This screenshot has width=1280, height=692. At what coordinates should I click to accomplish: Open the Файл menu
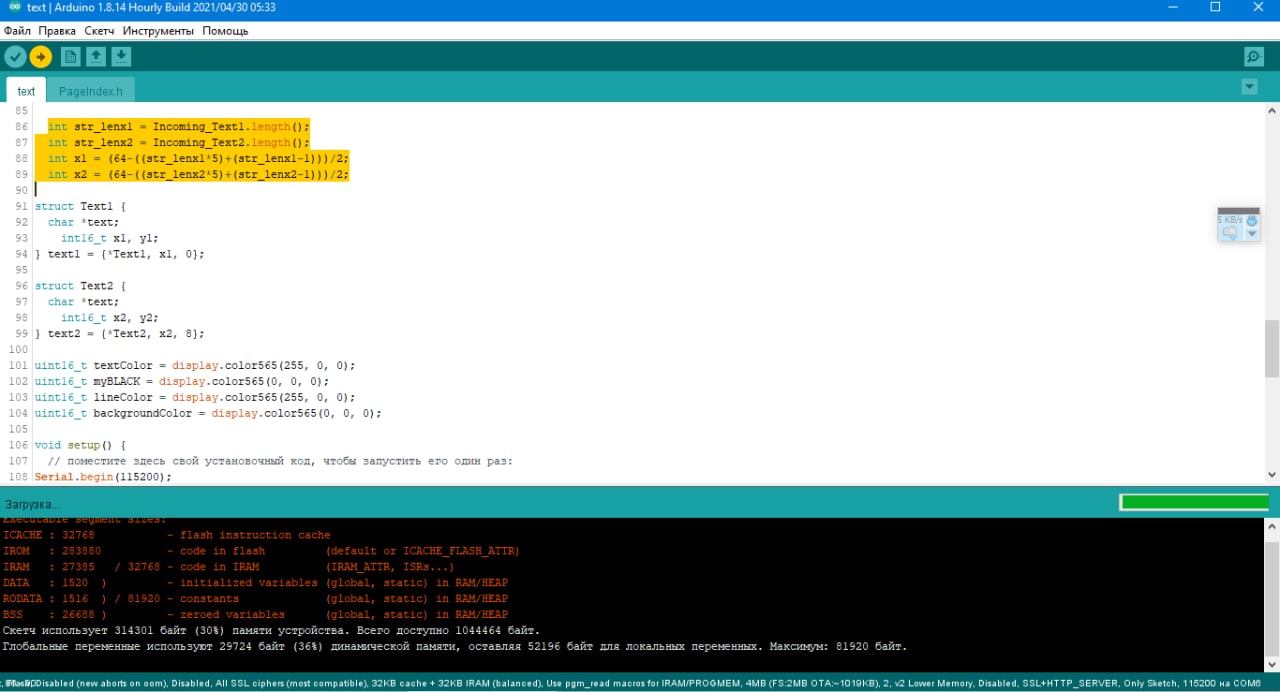17,31
